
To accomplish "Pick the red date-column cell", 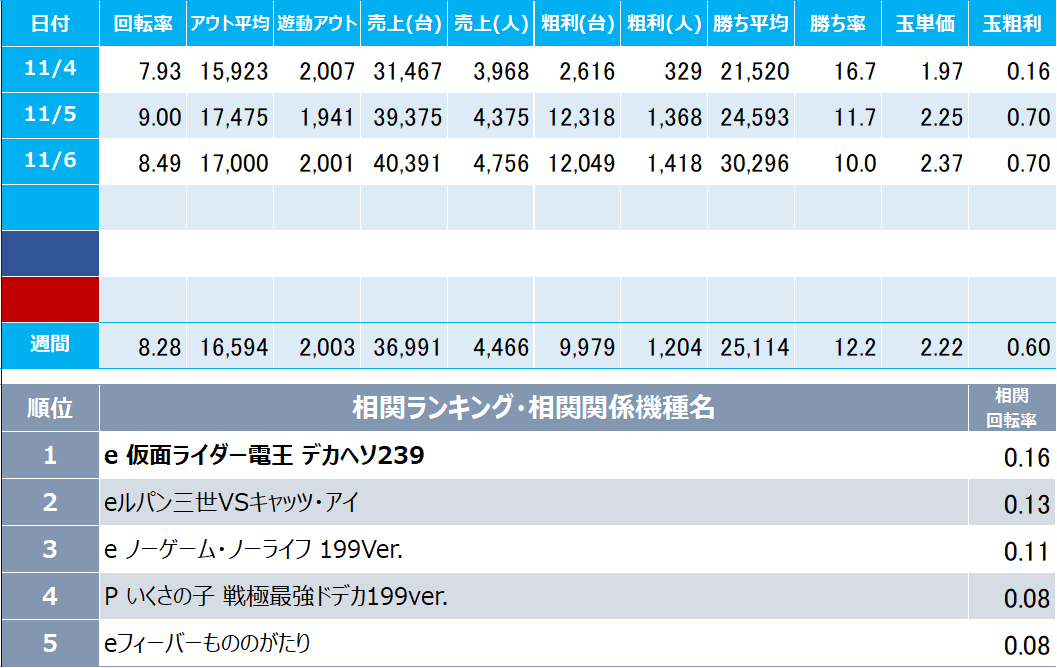I will 50,300.
